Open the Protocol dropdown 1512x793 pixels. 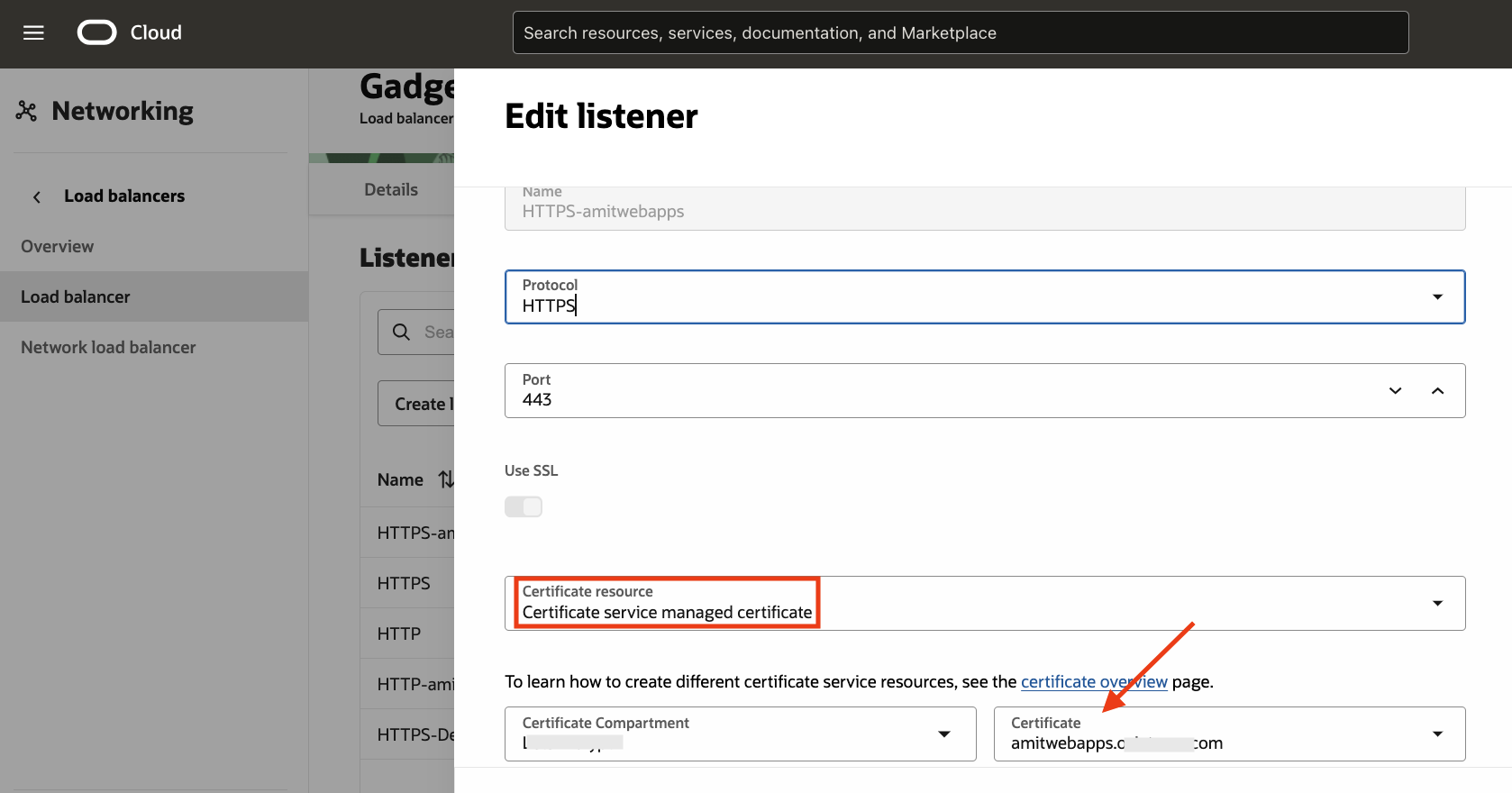click(x=1437, y=296)
